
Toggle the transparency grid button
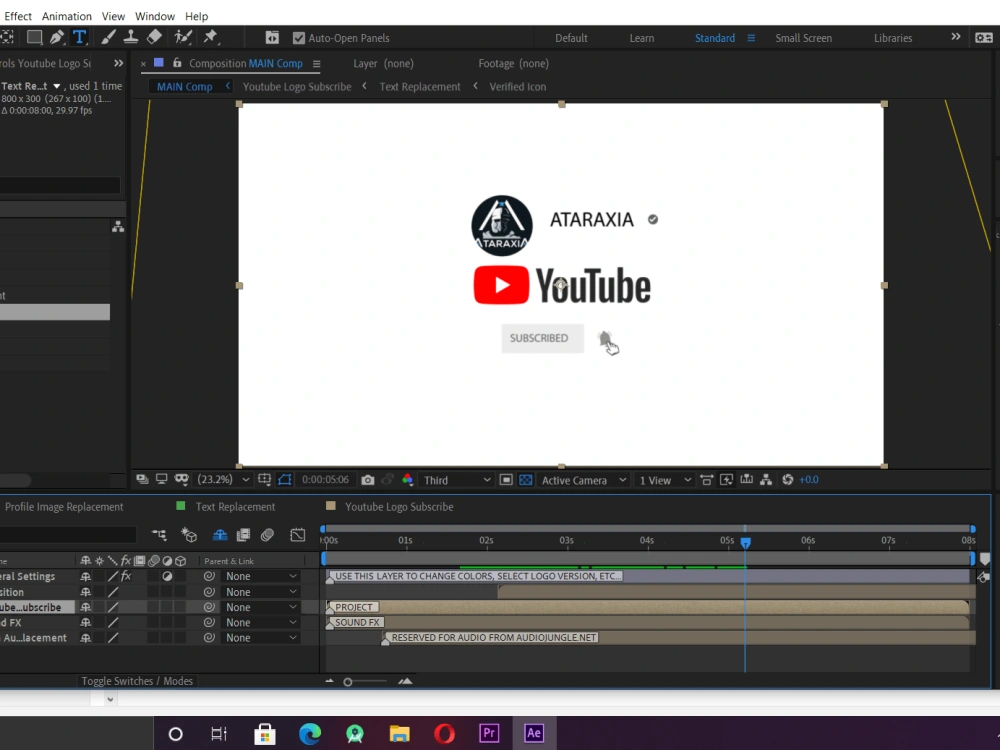[526, 480]
